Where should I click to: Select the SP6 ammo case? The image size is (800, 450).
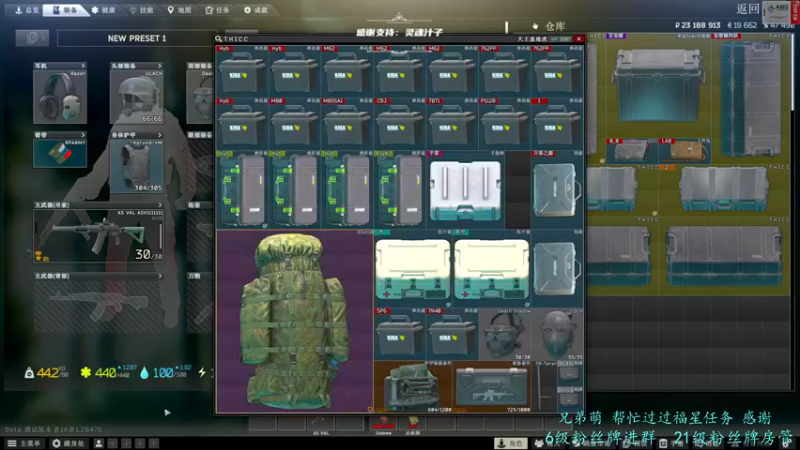(x=399, y=334)
